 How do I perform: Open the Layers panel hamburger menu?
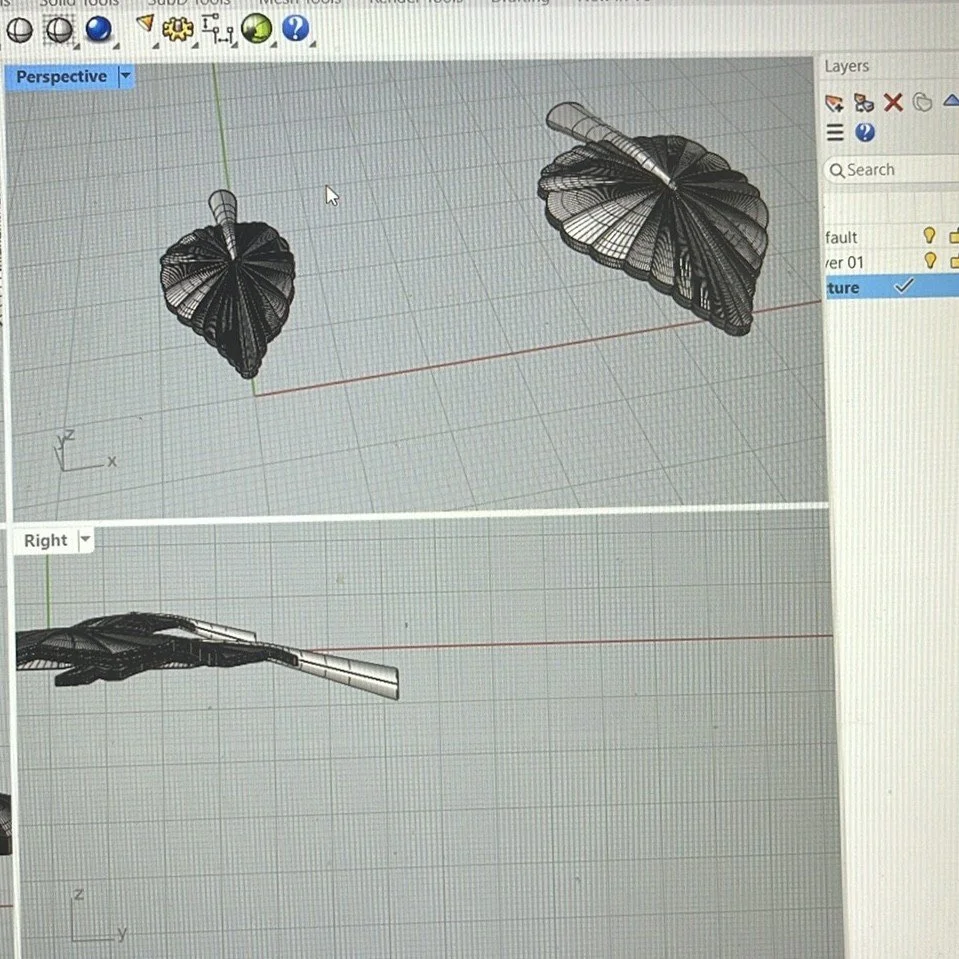click(835, 132)
